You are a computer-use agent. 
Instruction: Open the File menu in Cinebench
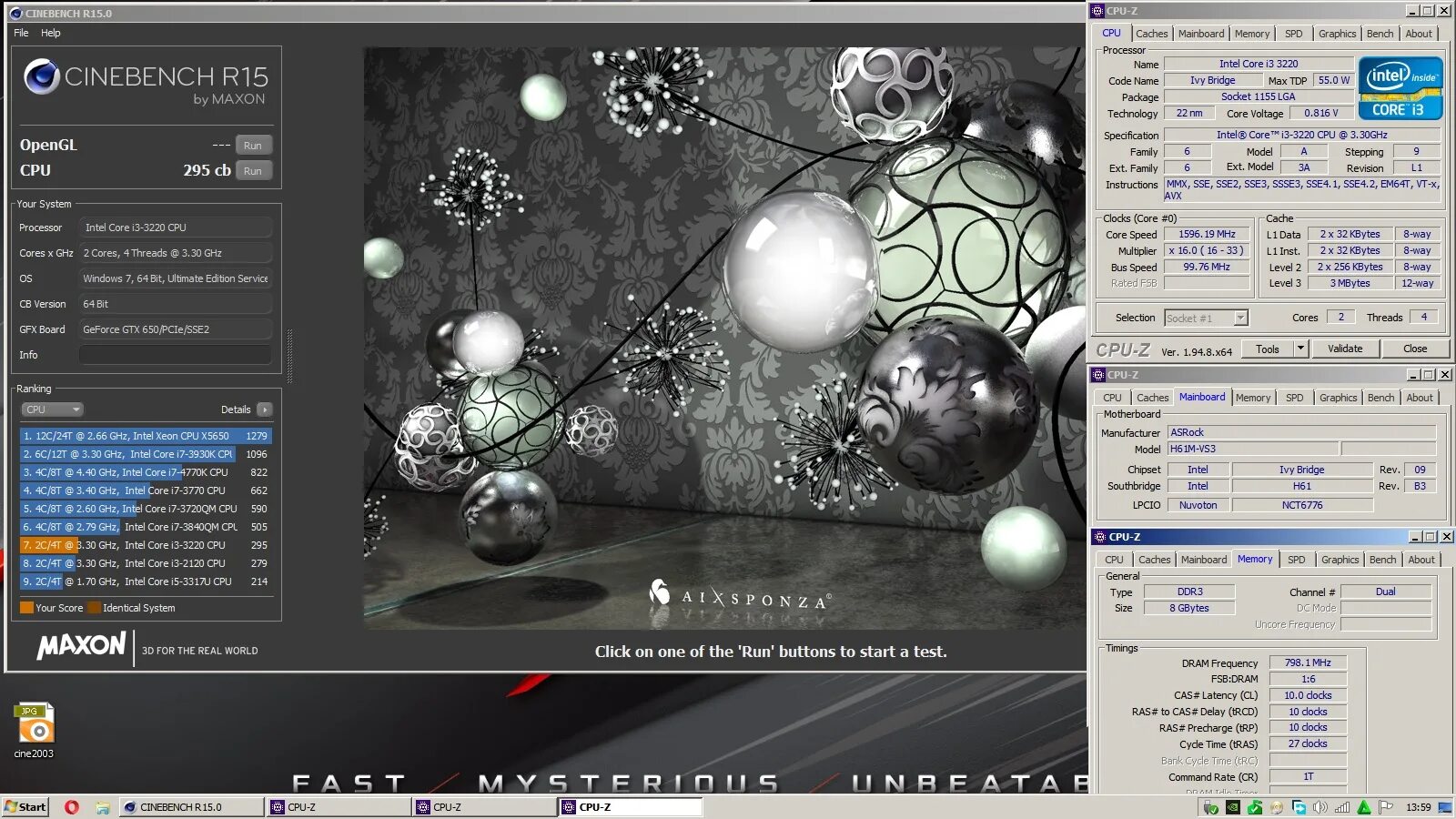(21, 33)
